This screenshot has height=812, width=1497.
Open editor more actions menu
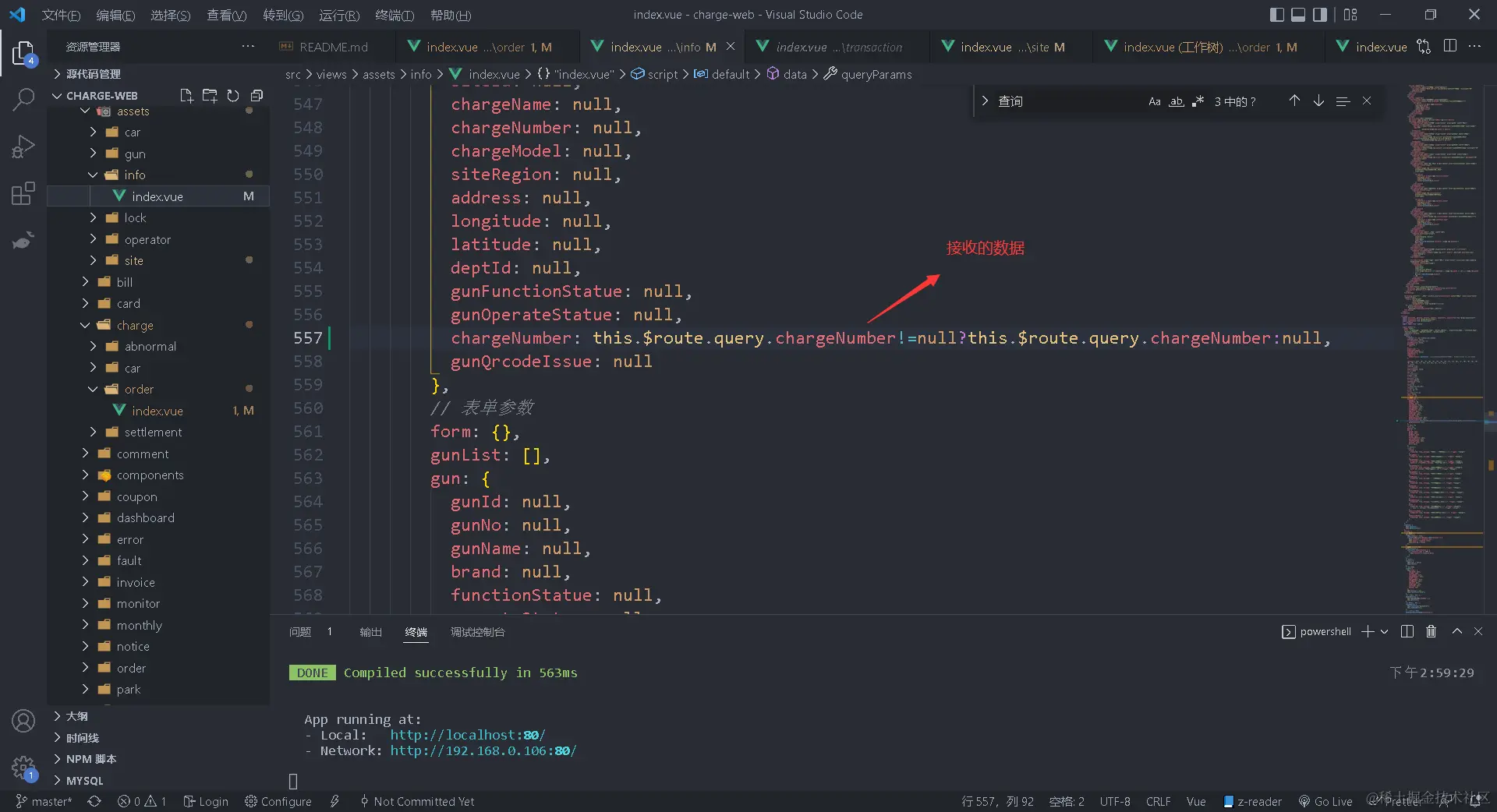click(1474, 47)
